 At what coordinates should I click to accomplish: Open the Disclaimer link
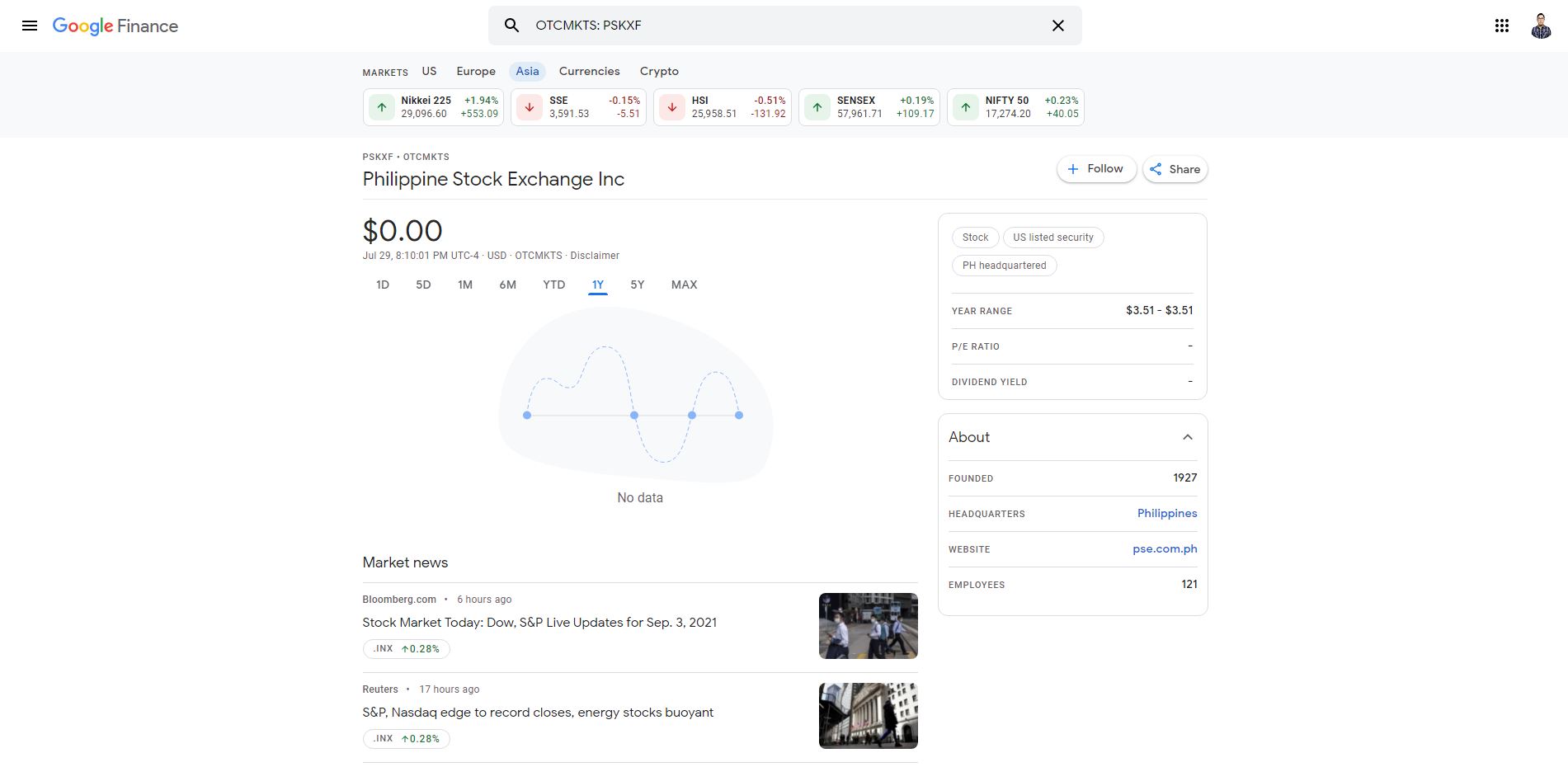click(595, 256)
